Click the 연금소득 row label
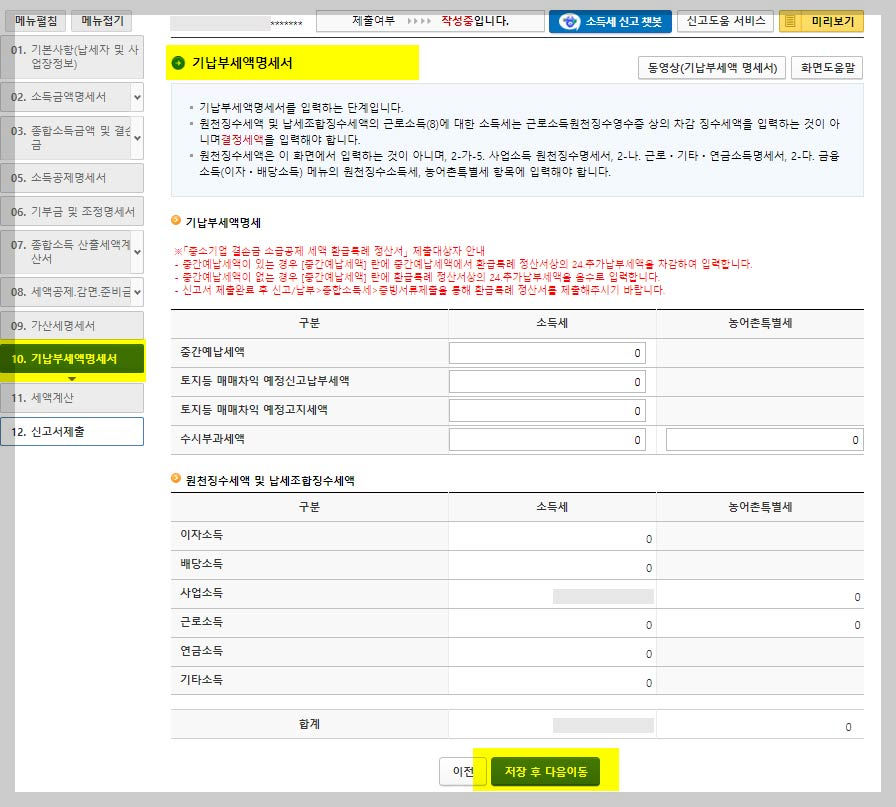896x807 pixels. [x=201, y=651]
